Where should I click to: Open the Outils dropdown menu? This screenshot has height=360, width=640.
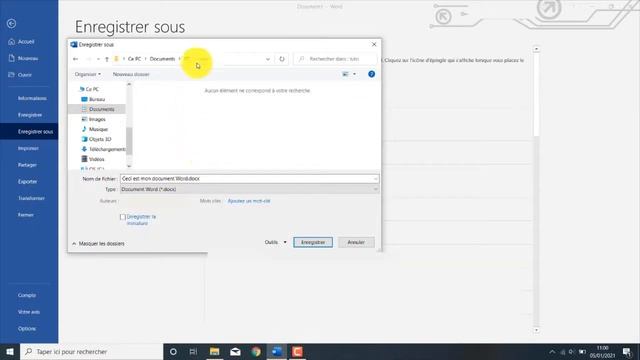[276, 242]
